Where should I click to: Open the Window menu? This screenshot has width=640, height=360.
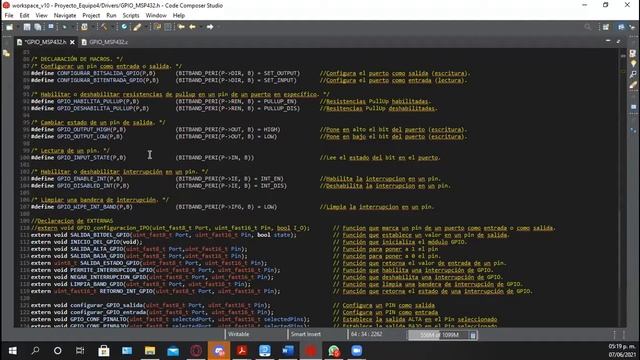click(x=156, y=16)
